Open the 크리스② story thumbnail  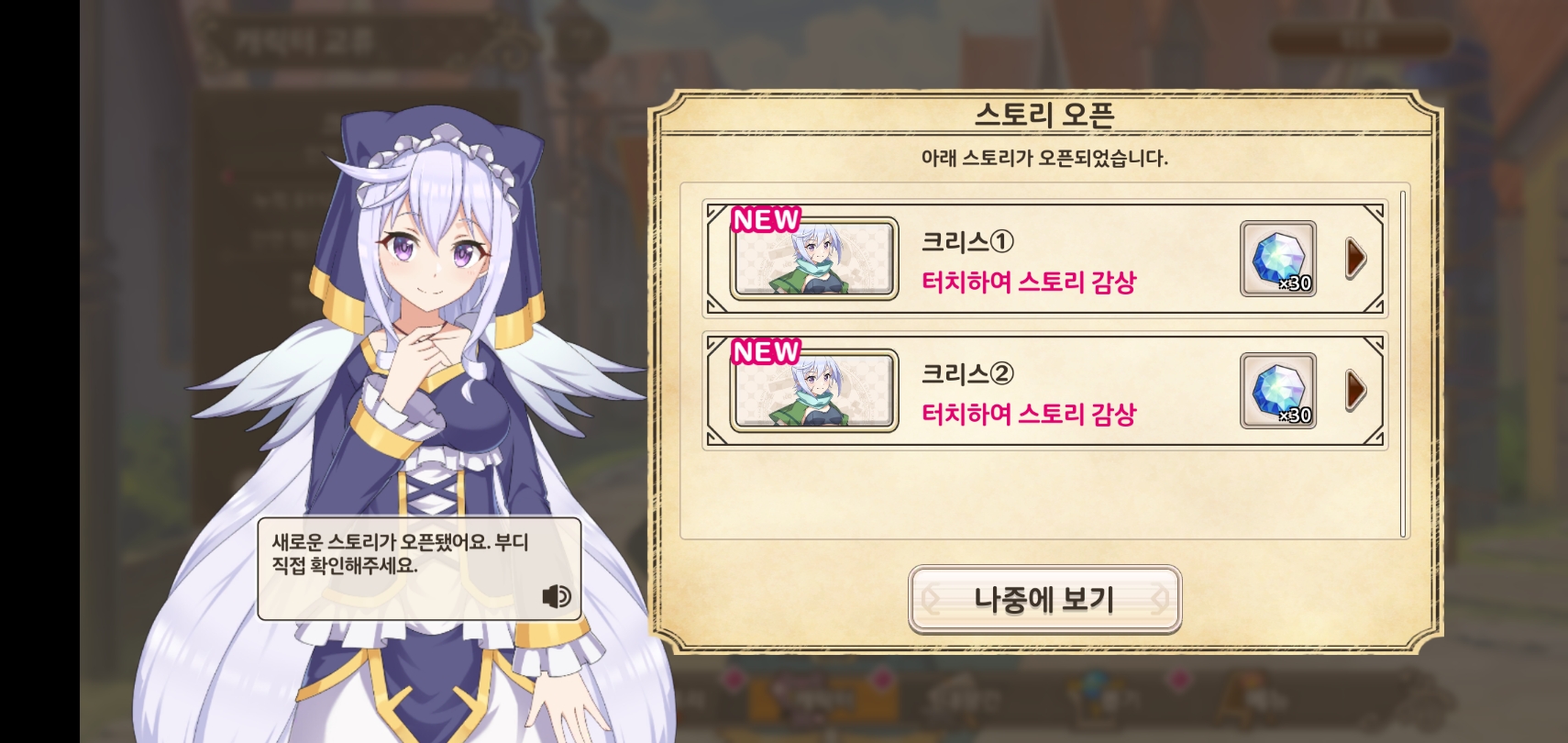coord(814,391)
